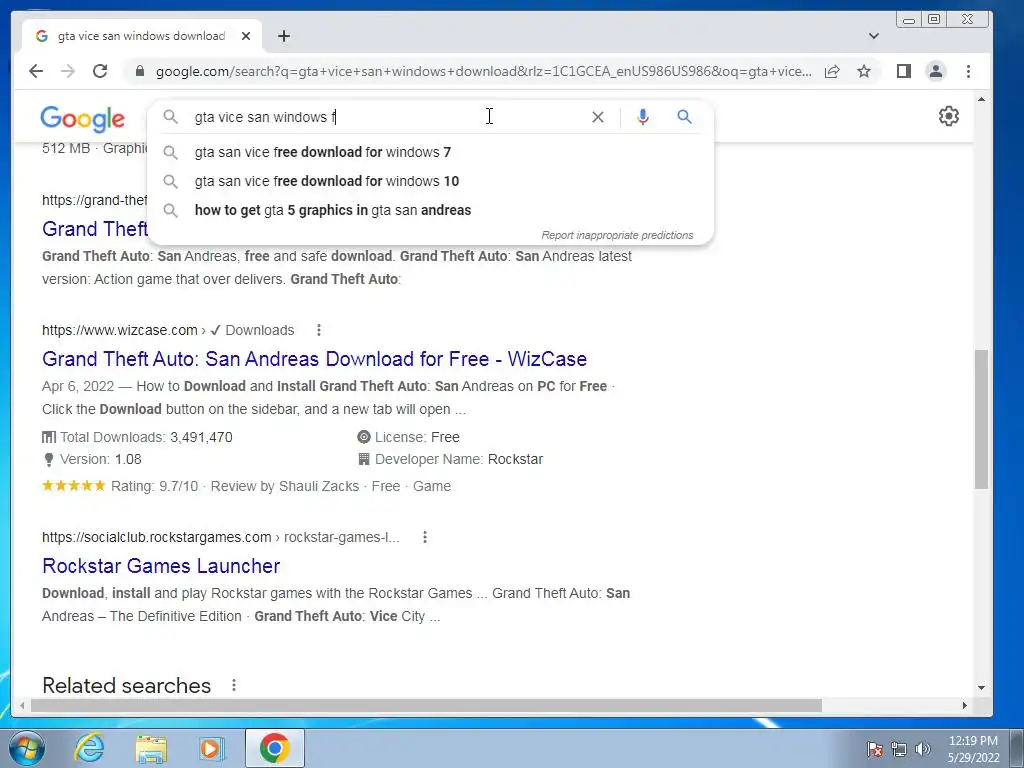Open network icon in system tray

pos(899,749)
